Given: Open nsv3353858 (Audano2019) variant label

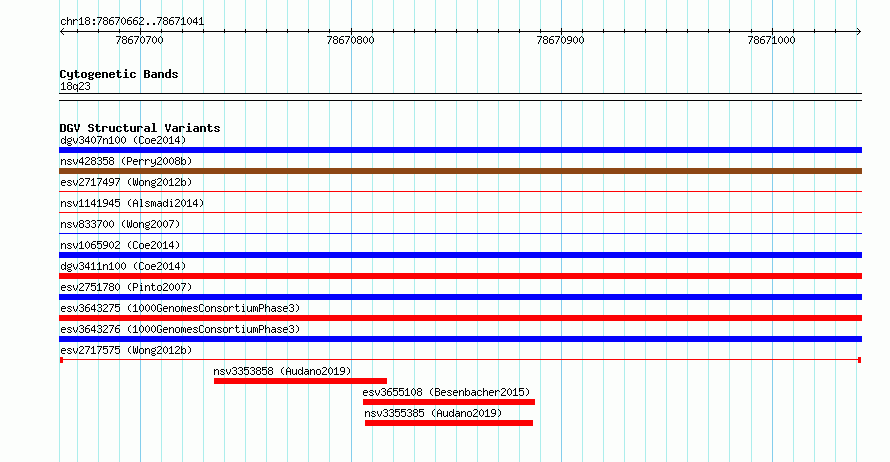Looking at the screenshot, I should (x=282, y=371).
